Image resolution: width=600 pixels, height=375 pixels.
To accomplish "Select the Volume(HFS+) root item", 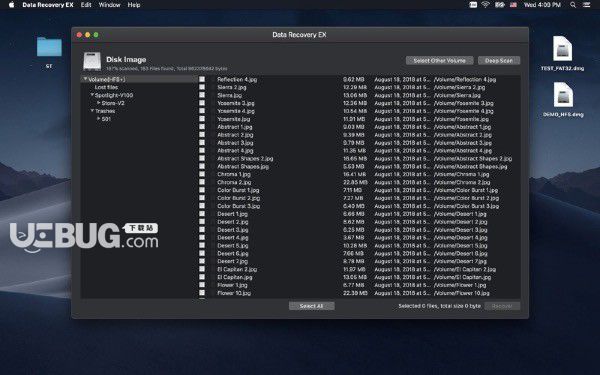I will (x=107, y=79).
